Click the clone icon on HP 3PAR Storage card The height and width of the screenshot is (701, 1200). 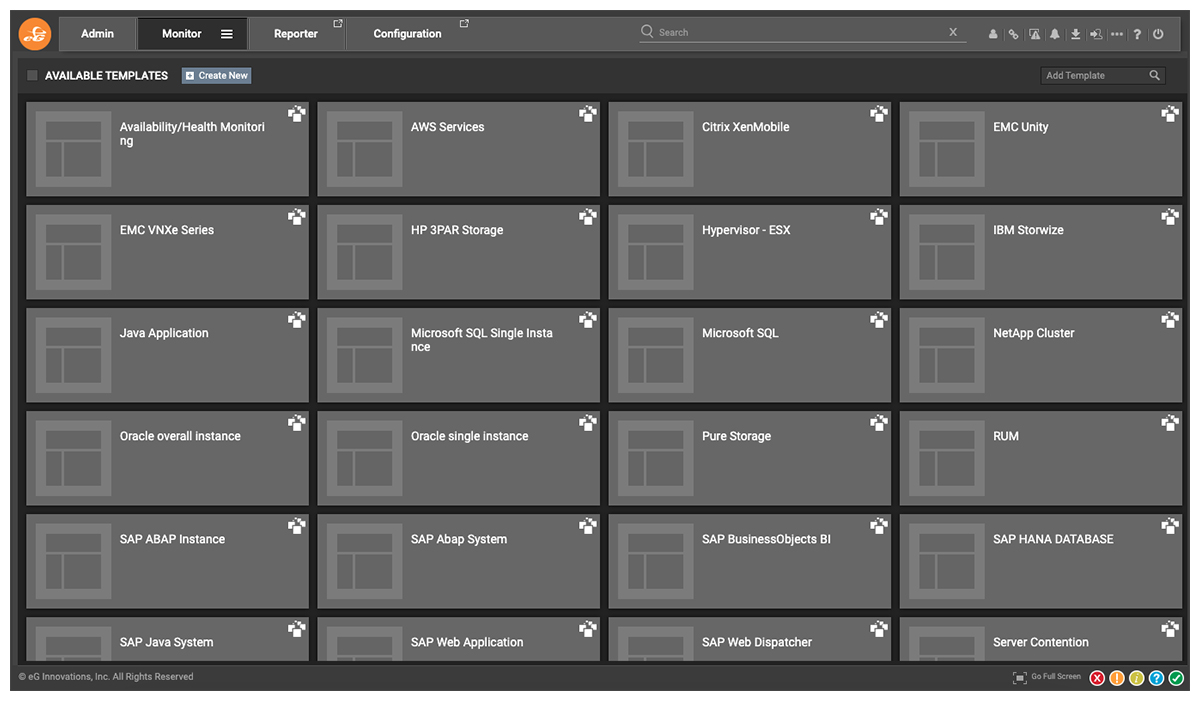(x=588, y=217)
